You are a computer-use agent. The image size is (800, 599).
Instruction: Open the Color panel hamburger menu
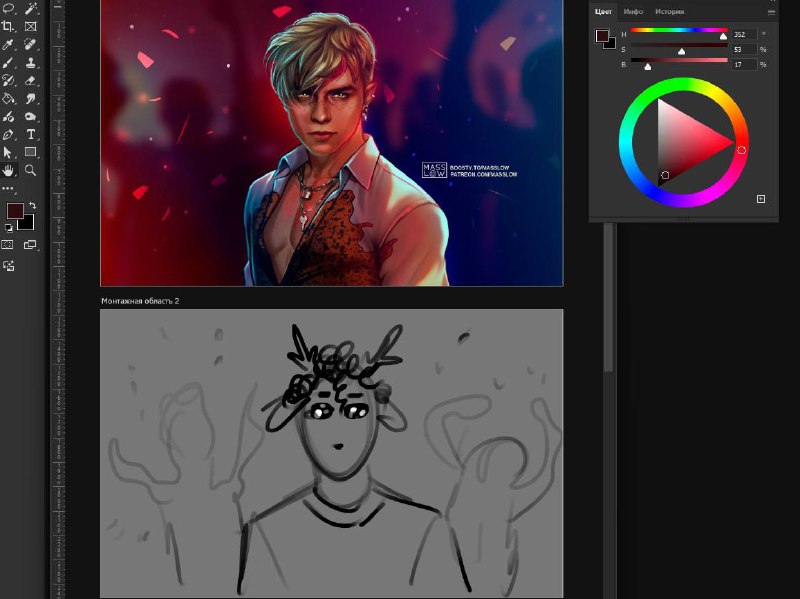(x=771, y=12)
